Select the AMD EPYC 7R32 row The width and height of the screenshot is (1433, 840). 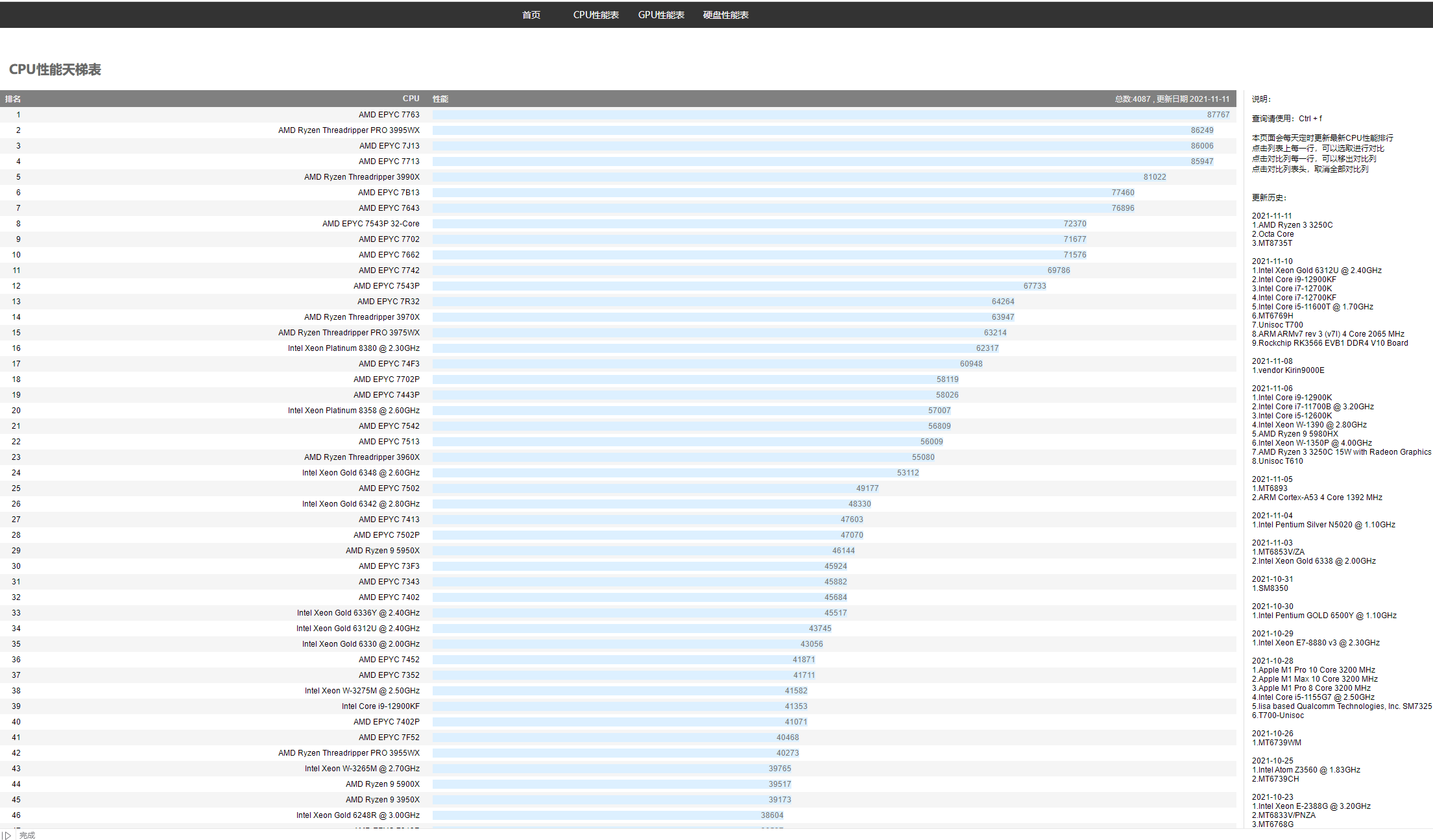coord(618,302)
